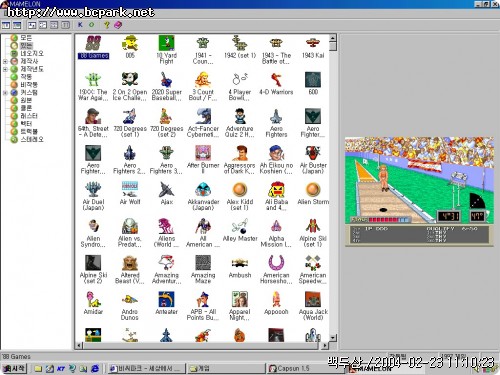Select the 모든 filter in tree
The width and height of the screenshot is (500, 375).
coord(26,38)
